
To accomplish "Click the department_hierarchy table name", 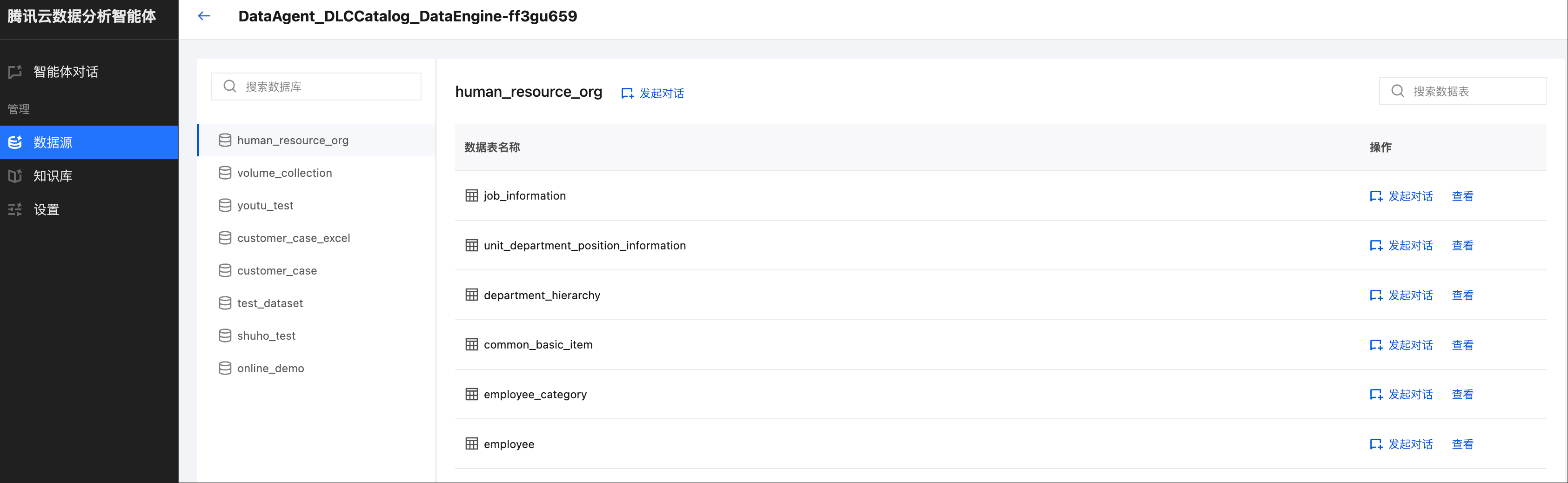I will (x=542, y=295).
